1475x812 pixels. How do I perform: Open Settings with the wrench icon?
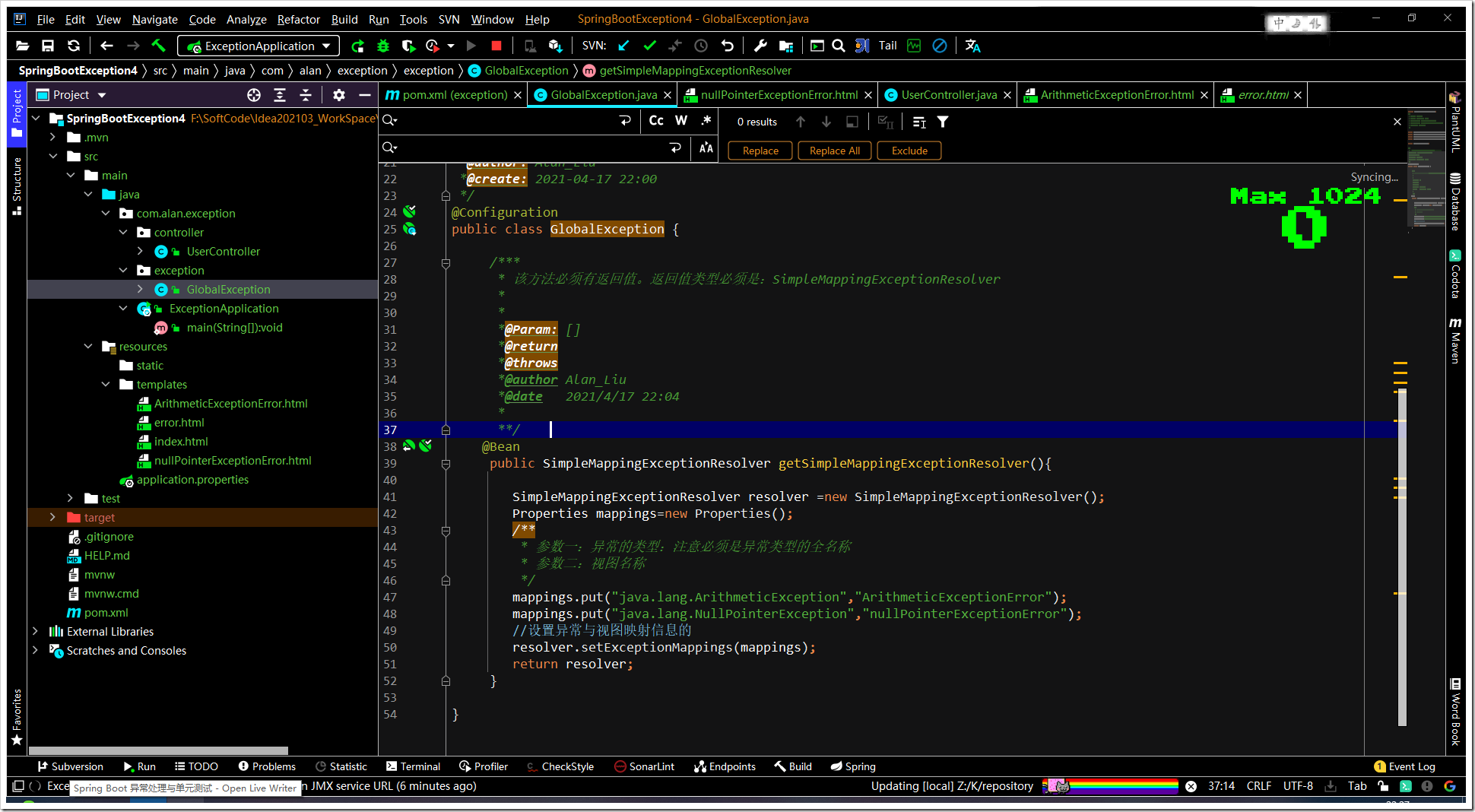760,46
